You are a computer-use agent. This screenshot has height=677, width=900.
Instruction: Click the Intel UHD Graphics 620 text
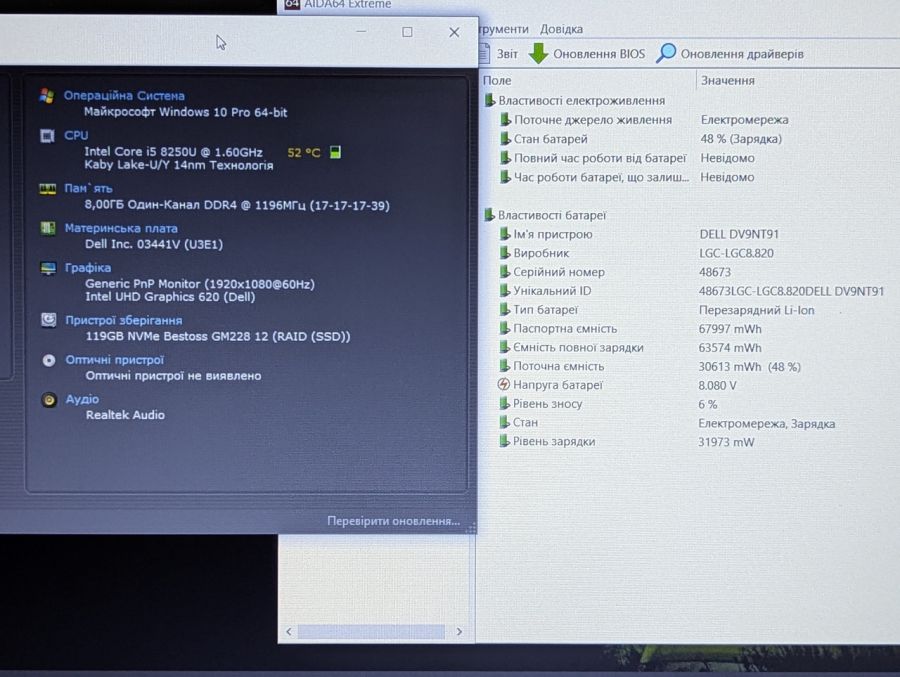tap(170, 297)
